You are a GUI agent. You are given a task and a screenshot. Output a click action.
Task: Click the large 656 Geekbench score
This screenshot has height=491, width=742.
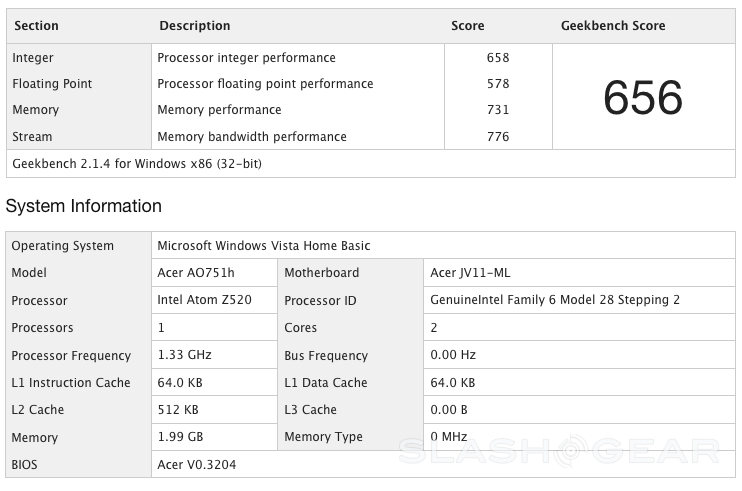pos(643,98)
